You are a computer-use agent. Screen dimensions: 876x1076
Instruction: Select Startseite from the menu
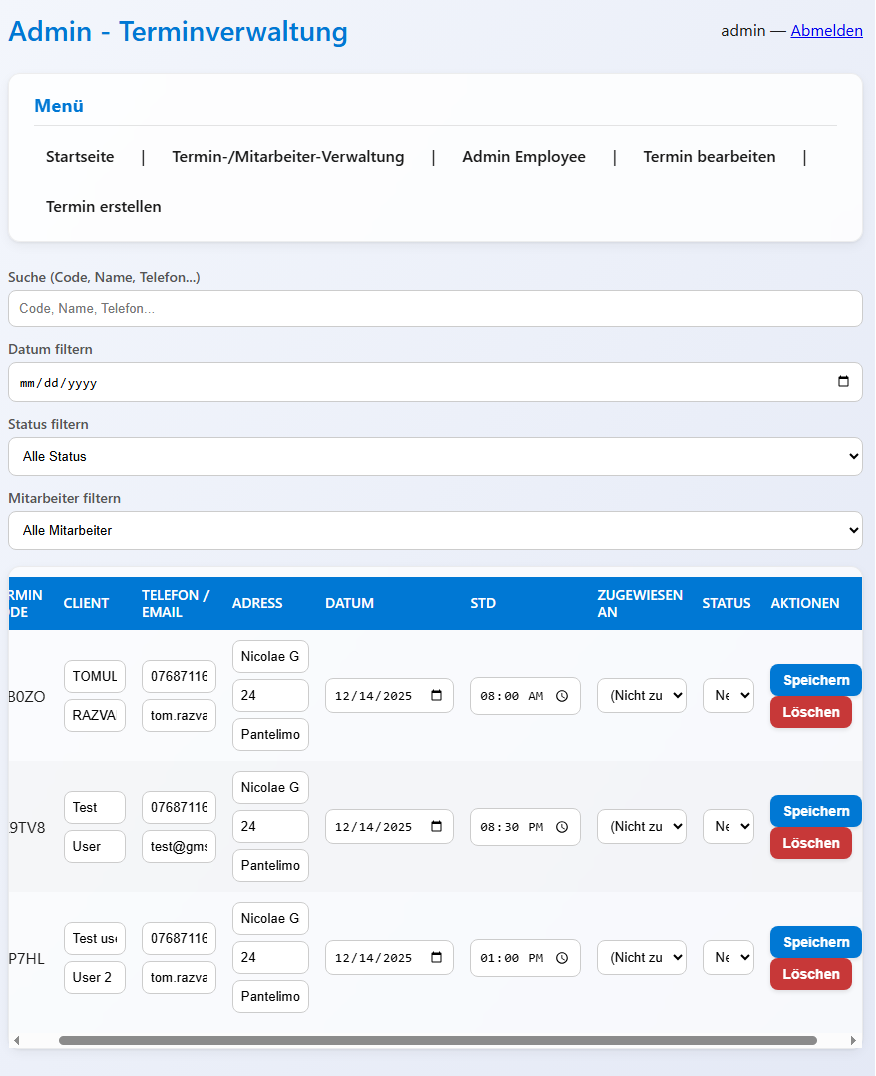click(80, 156)
